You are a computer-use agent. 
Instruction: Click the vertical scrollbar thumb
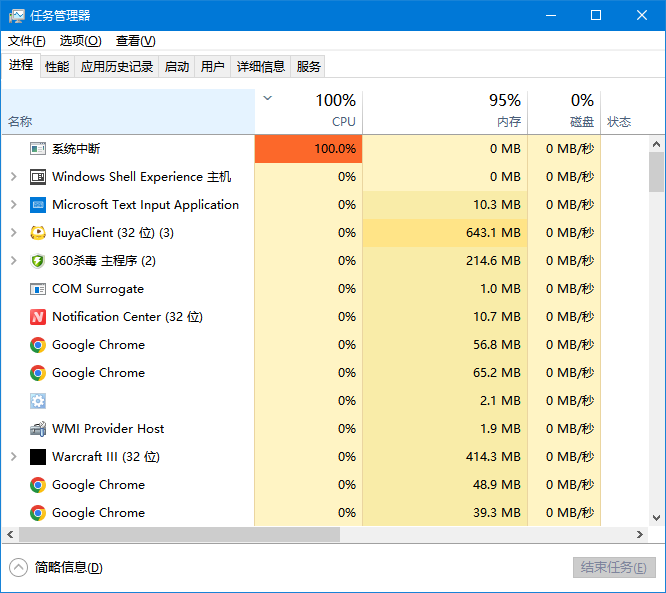coord(657,172)
